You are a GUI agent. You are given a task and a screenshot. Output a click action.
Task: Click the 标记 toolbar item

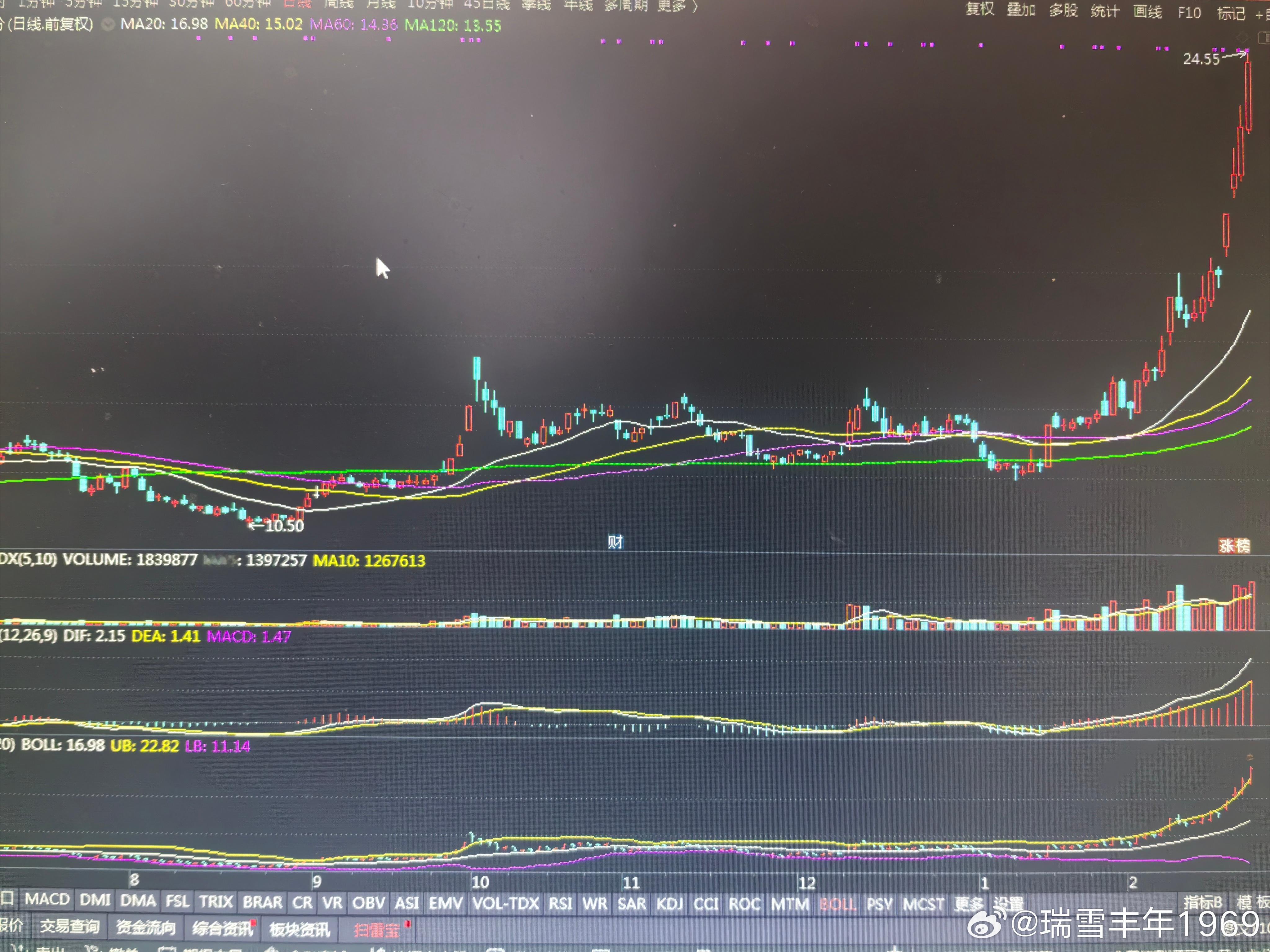pos(1231,13)
